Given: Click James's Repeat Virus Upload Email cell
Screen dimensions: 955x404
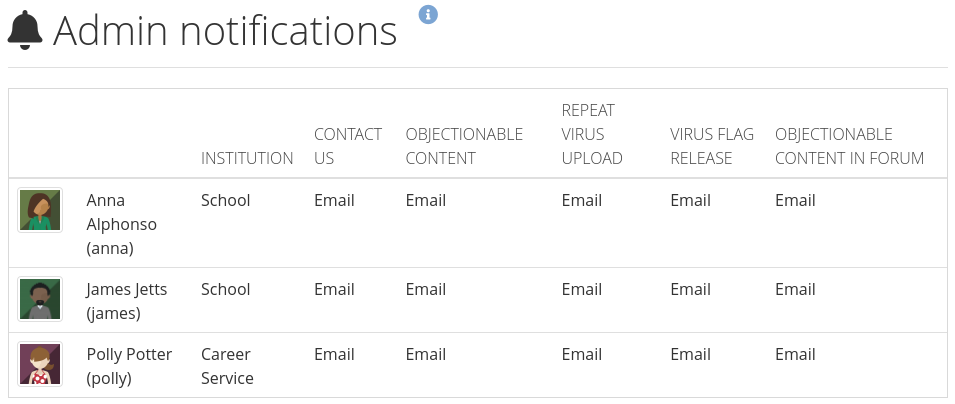Looking at the screenshot, I should tap(581, 289).
